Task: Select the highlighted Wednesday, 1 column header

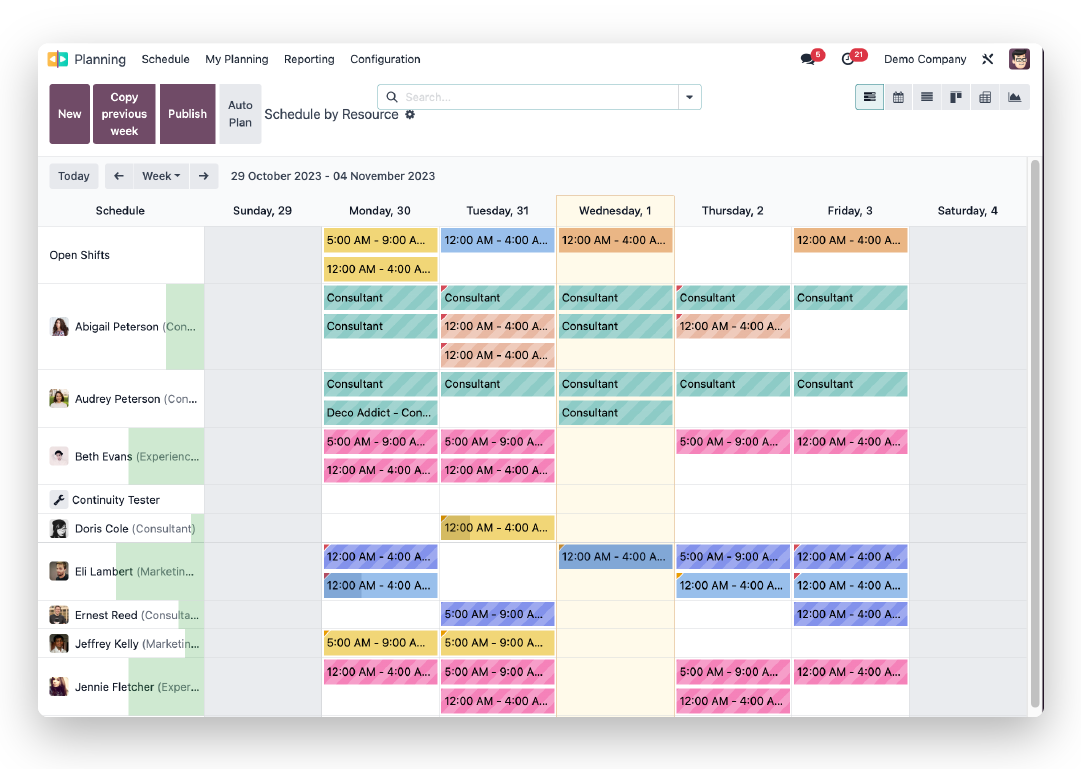Action: pos(614,210)
